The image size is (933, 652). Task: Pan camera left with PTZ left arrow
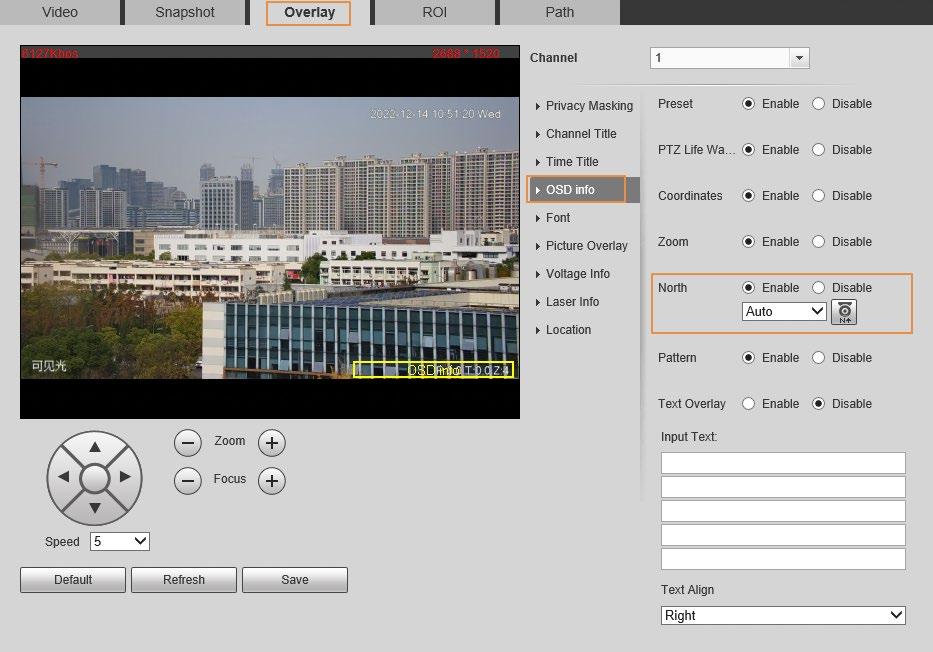[64, 477]
